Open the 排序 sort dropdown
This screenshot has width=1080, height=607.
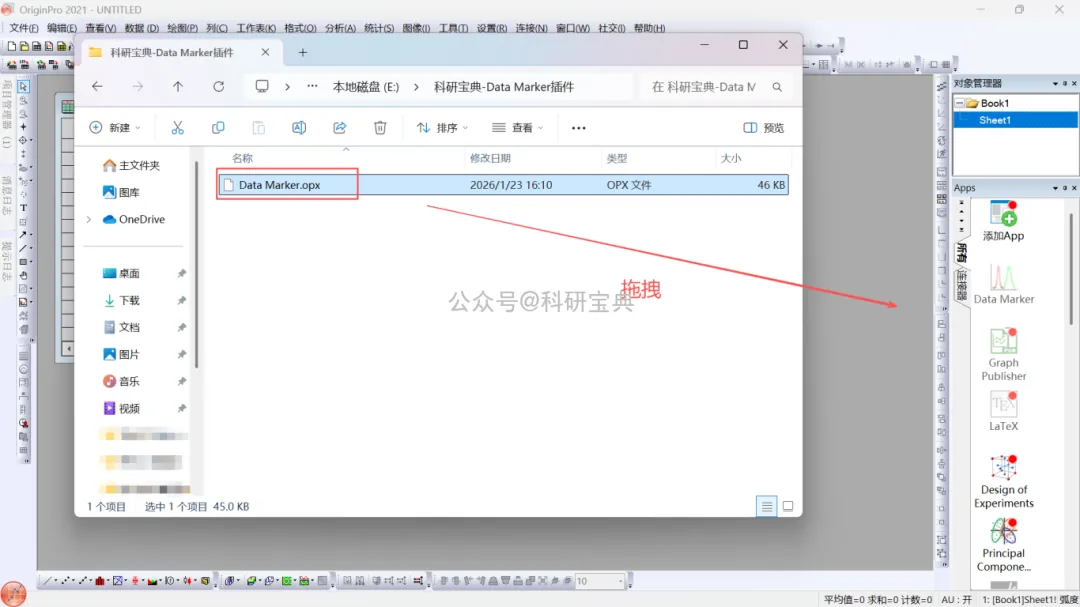point(442,127)
